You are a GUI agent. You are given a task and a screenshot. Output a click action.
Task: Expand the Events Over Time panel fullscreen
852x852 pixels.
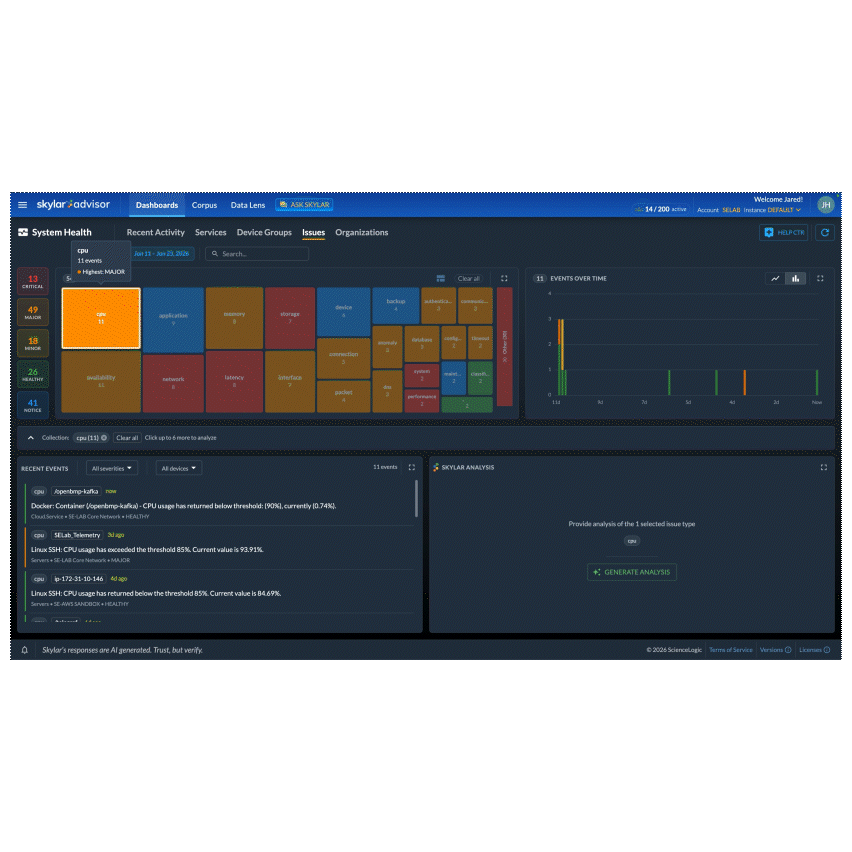click(x=820, y=279)
